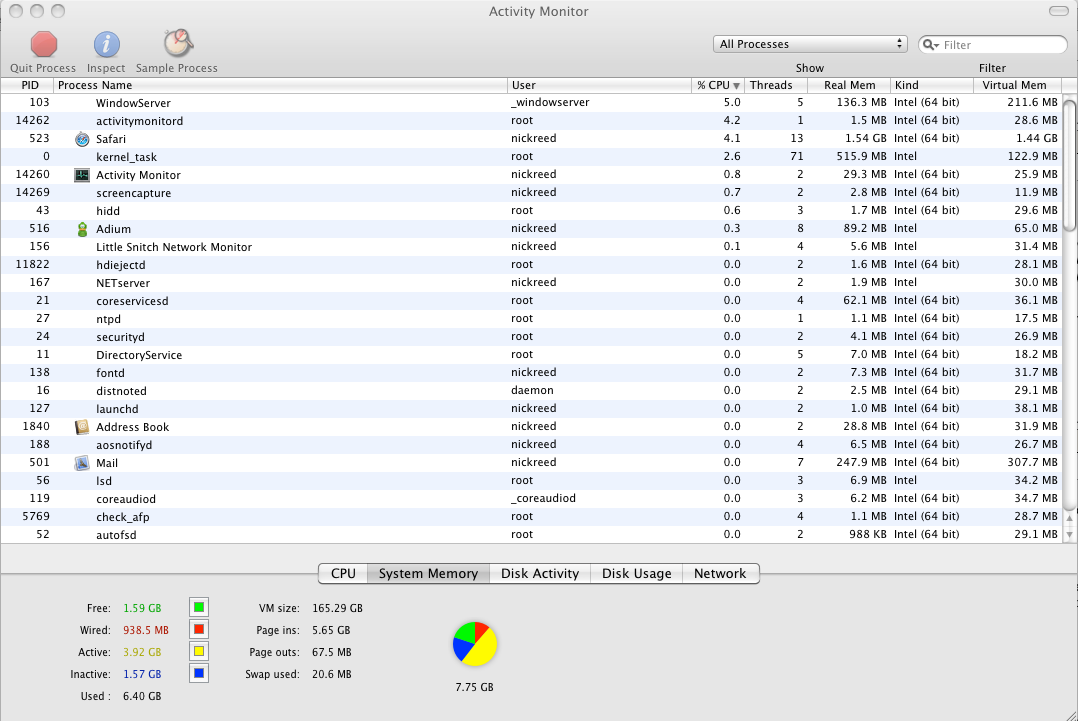The image size is (1078, 721).
Task: Sort by PID column header
Action: tap(28, 85)
